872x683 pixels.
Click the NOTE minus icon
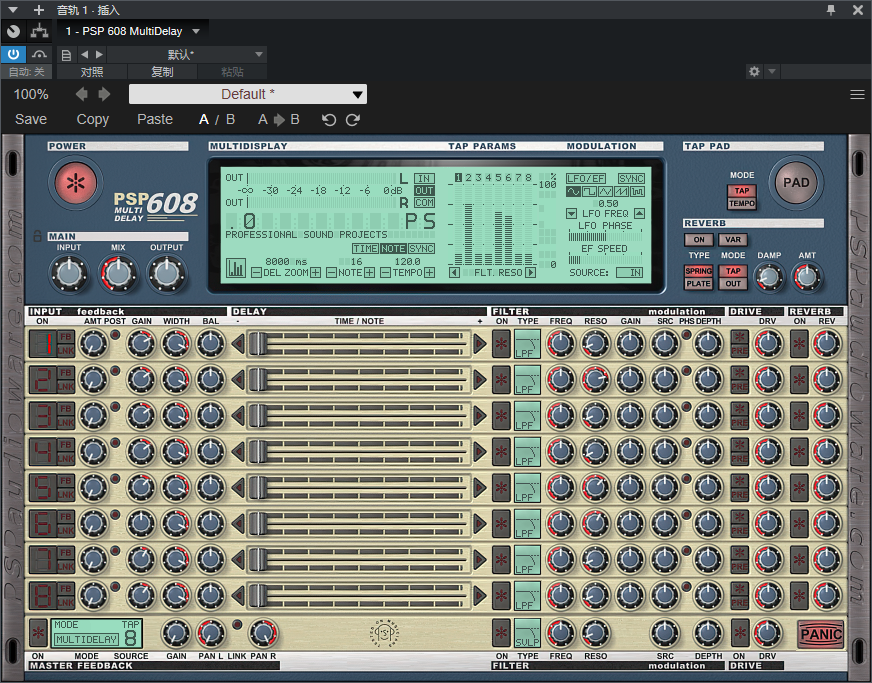point(331,273)
